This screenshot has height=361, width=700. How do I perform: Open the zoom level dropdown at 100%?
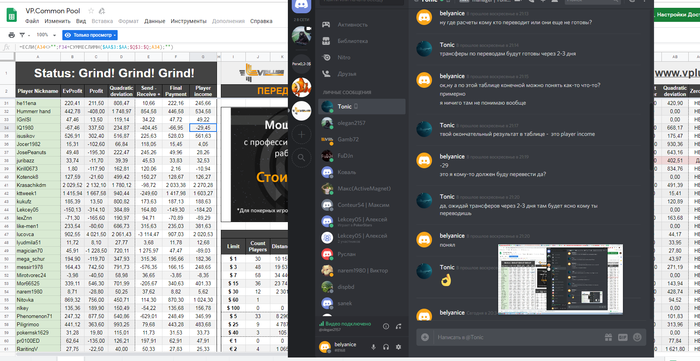click(x=46, y=35)
